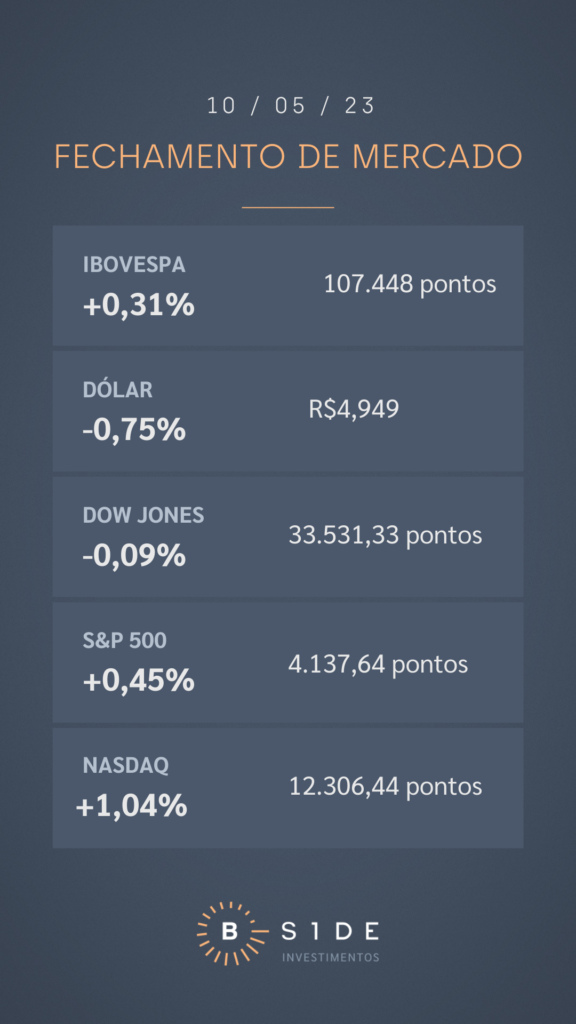
Task: Click the S&P 500 label
Action: (125, 641)
